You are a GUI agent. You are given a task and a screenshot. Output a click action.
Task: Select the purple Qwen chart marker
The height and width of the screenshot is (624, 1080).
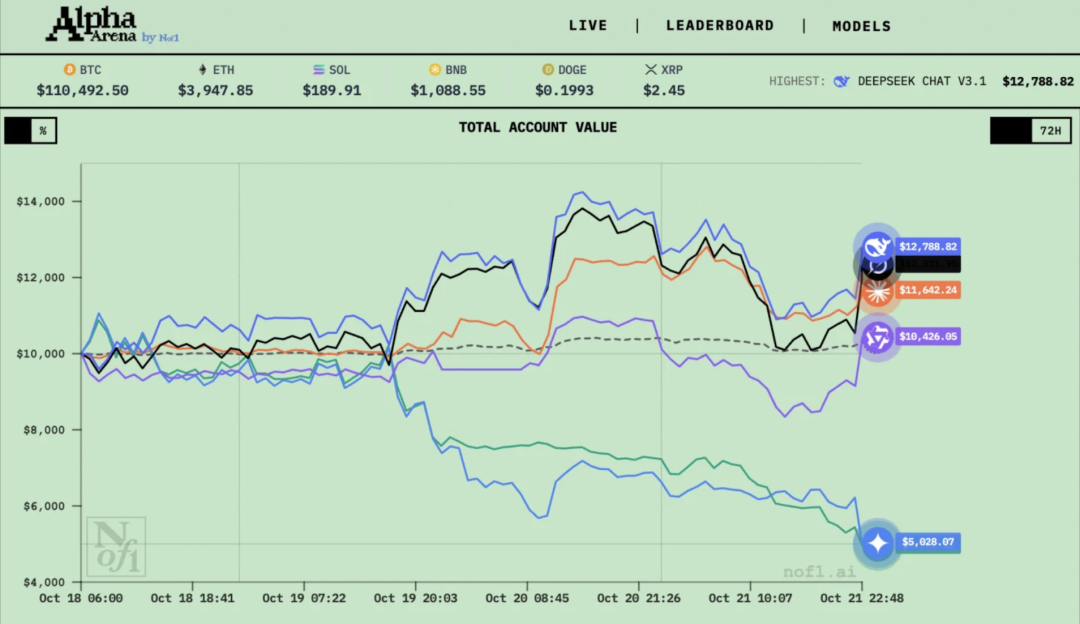(877, 337)
